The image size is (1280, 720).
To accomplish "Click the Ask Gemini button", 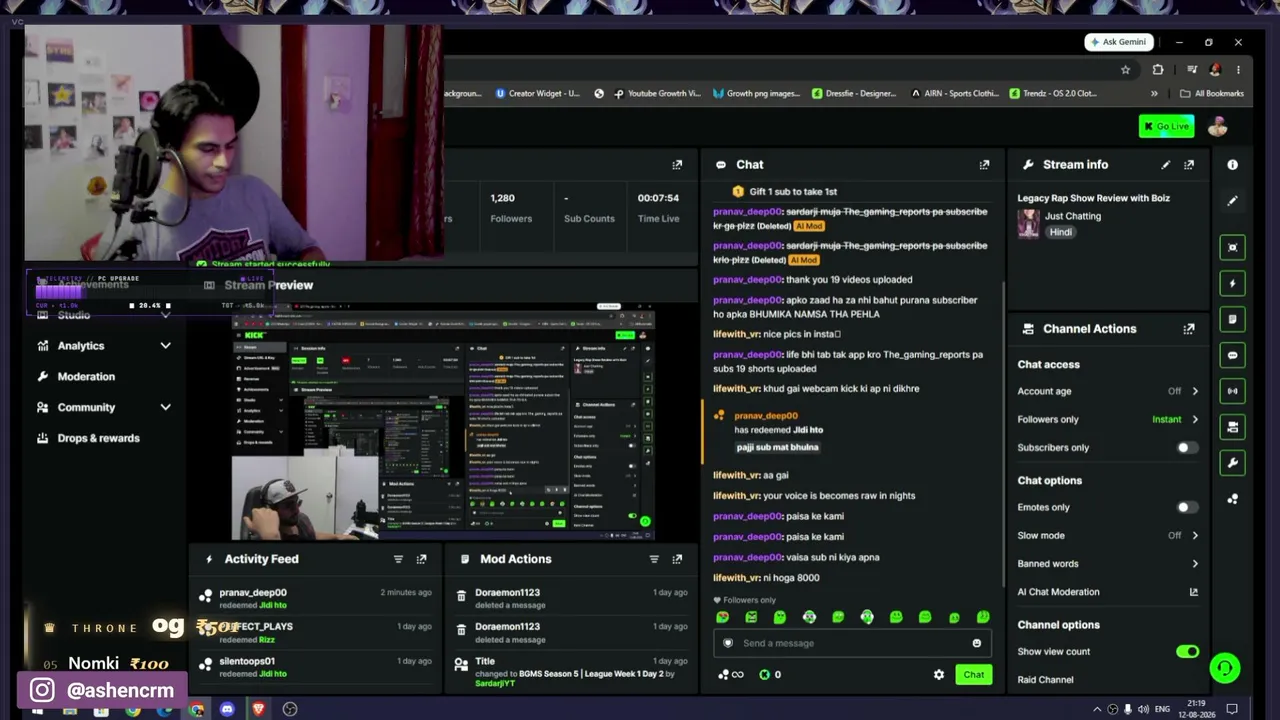I will (1118, 42).
